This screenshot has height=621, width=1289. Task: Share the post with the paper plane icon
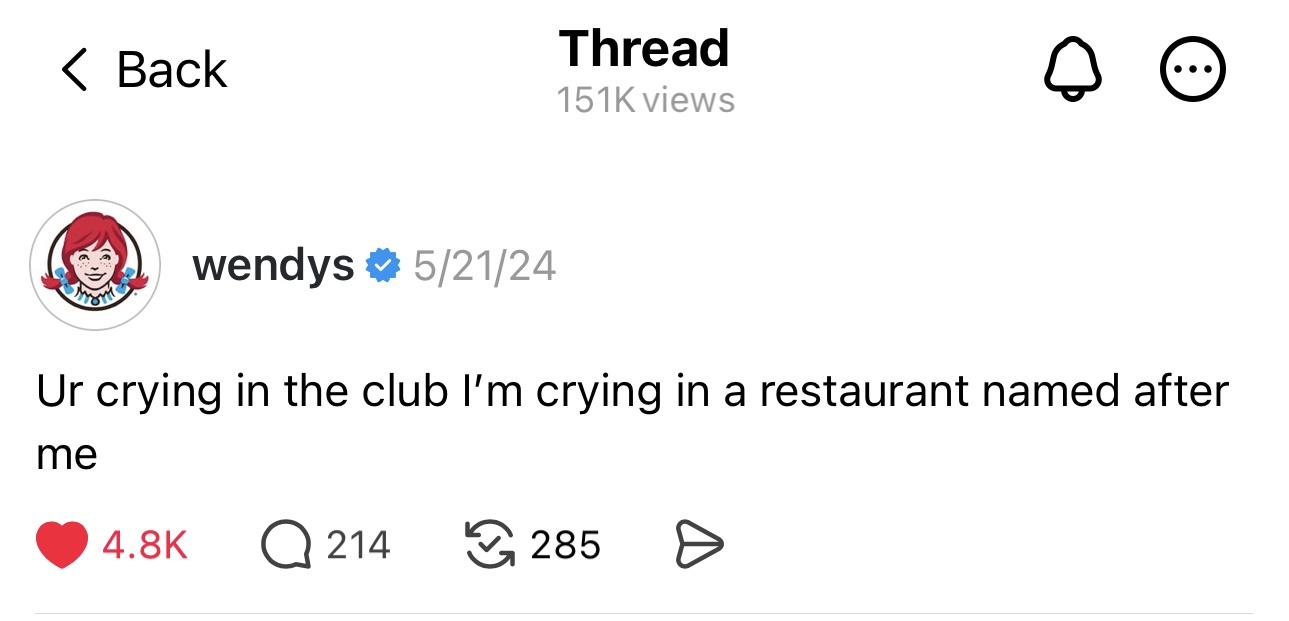pyautogui.click(x=699, y=545)
